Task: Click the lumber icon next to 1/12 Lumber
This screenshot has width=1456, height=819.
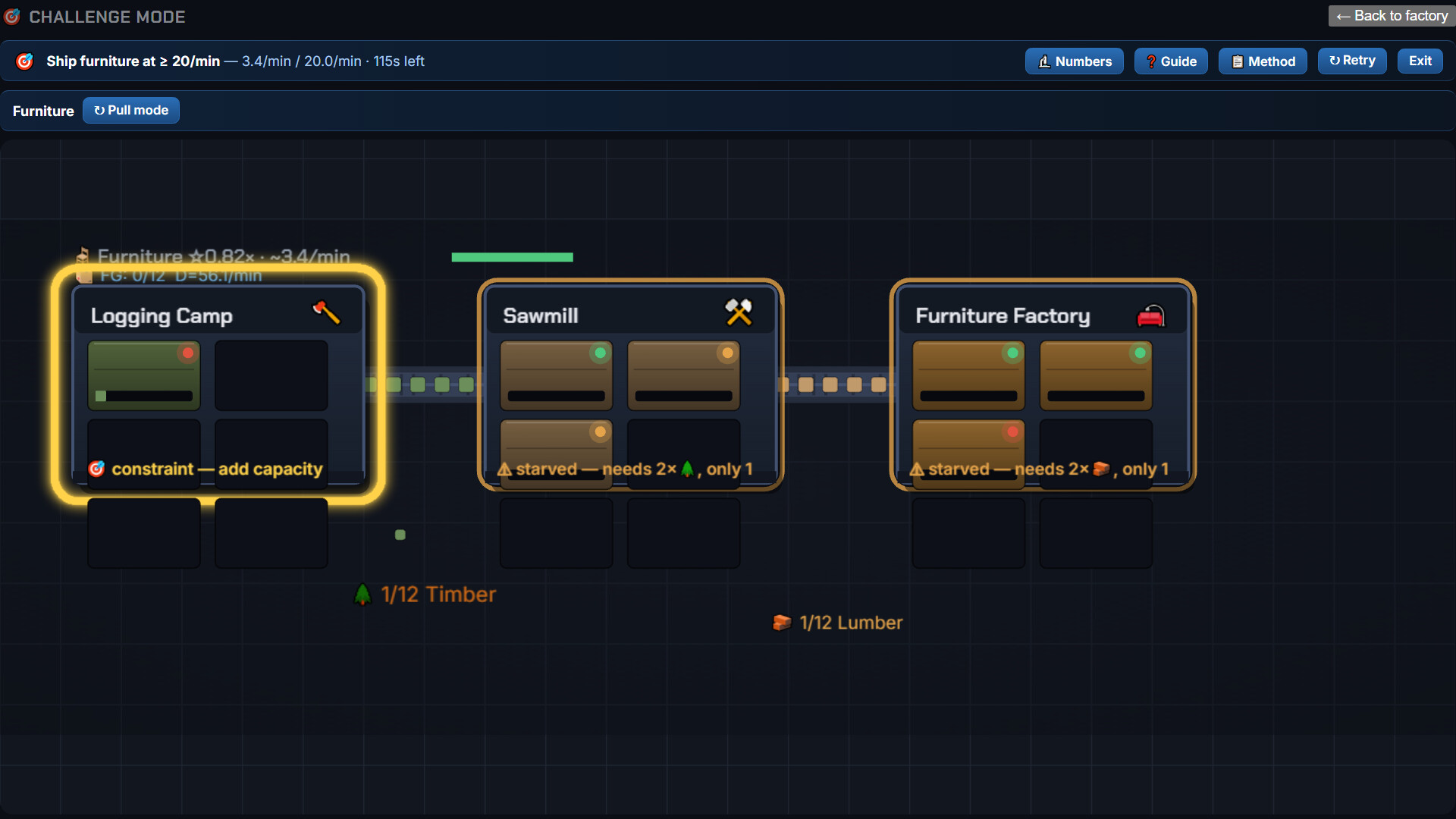Action: [x=781, y=623]
